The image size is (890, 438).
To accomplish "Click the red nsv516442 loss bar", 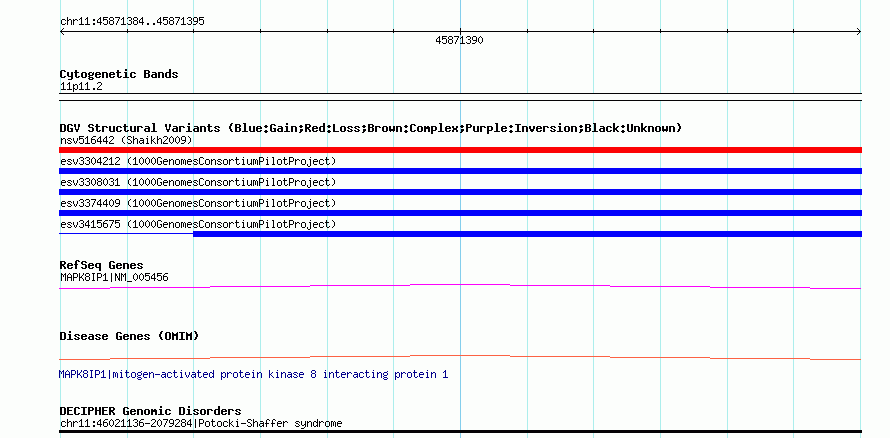I will (460, 150).
